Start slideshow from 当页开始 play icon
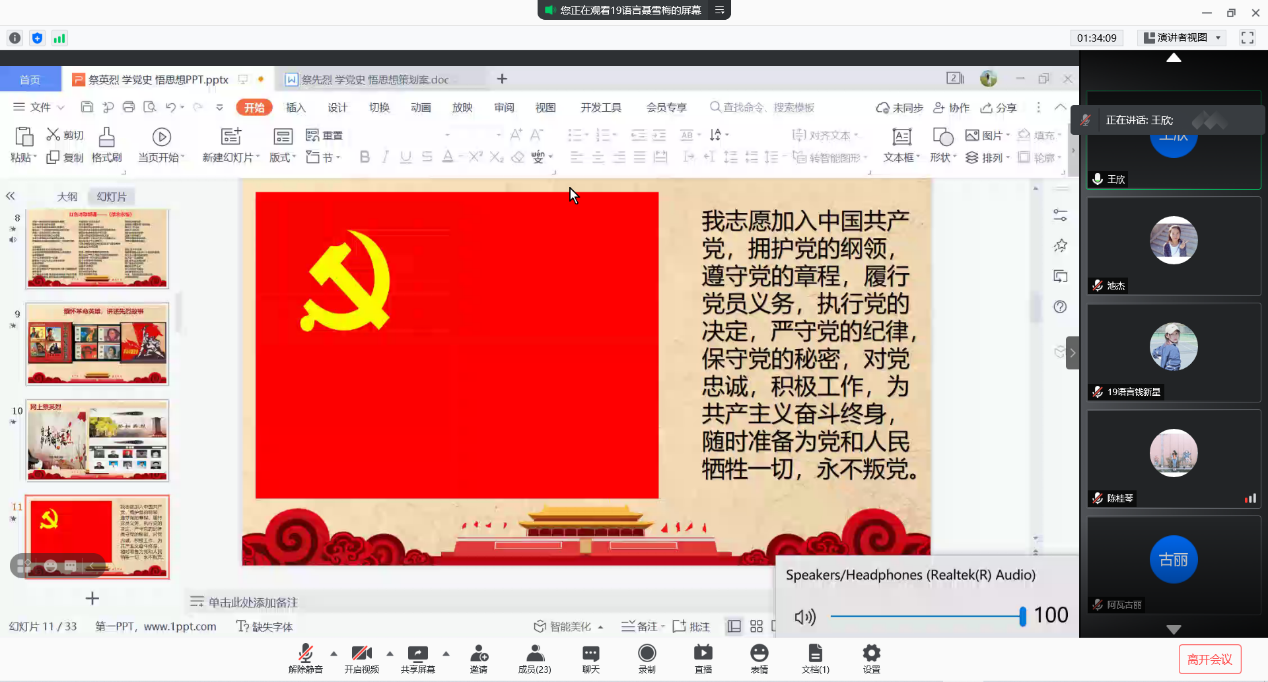The image size is (1268, 682). coord(161,137)
